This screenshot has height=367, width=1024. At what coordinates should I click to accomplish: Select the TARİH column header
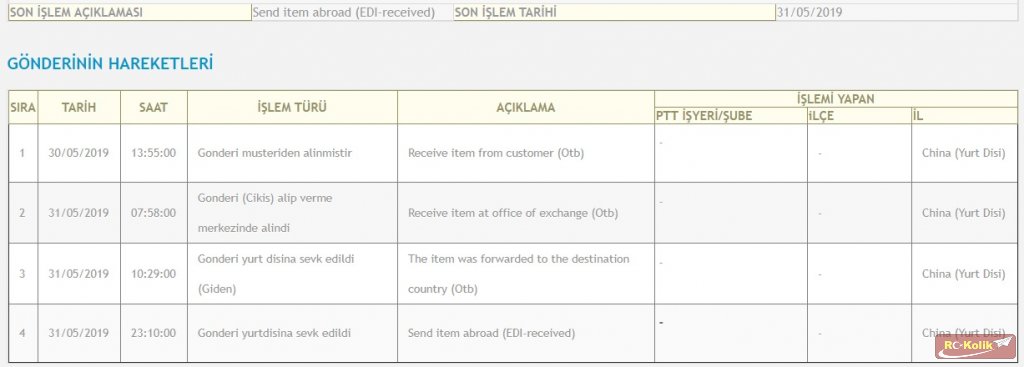click(x=79, y=108)
